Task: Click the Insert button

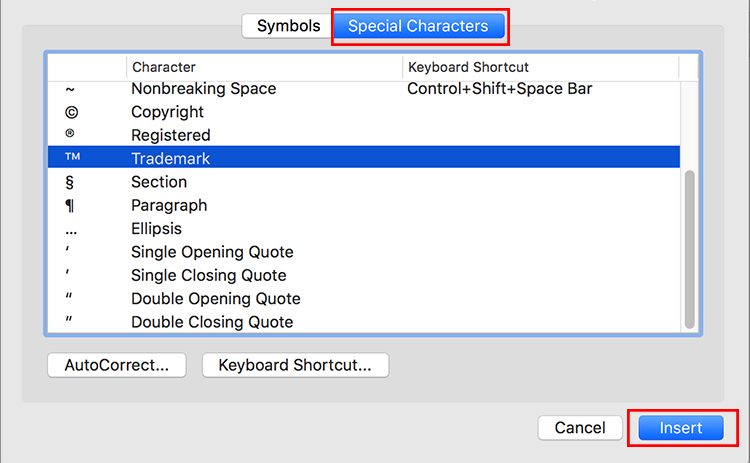Action: tap(681, 428)
